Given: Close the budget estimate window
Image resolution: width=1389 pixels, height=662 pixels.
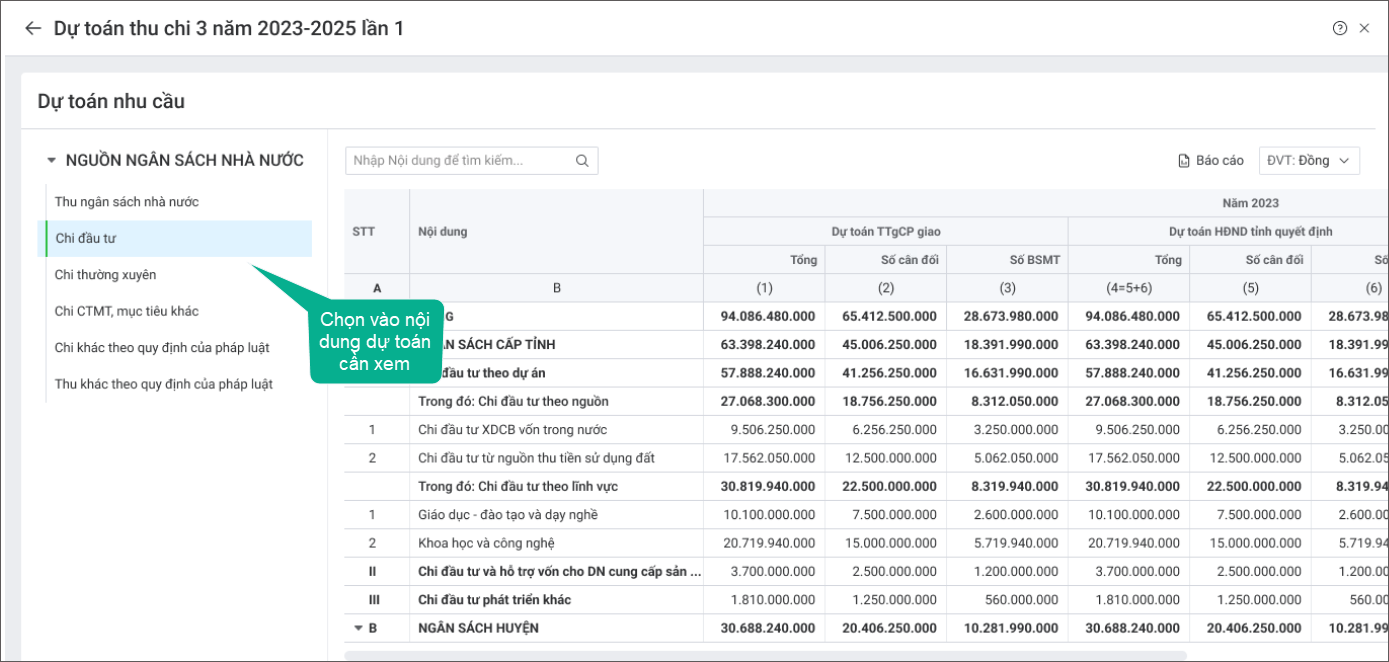Looking at the screenshot, I should (x=1365, y=28).
